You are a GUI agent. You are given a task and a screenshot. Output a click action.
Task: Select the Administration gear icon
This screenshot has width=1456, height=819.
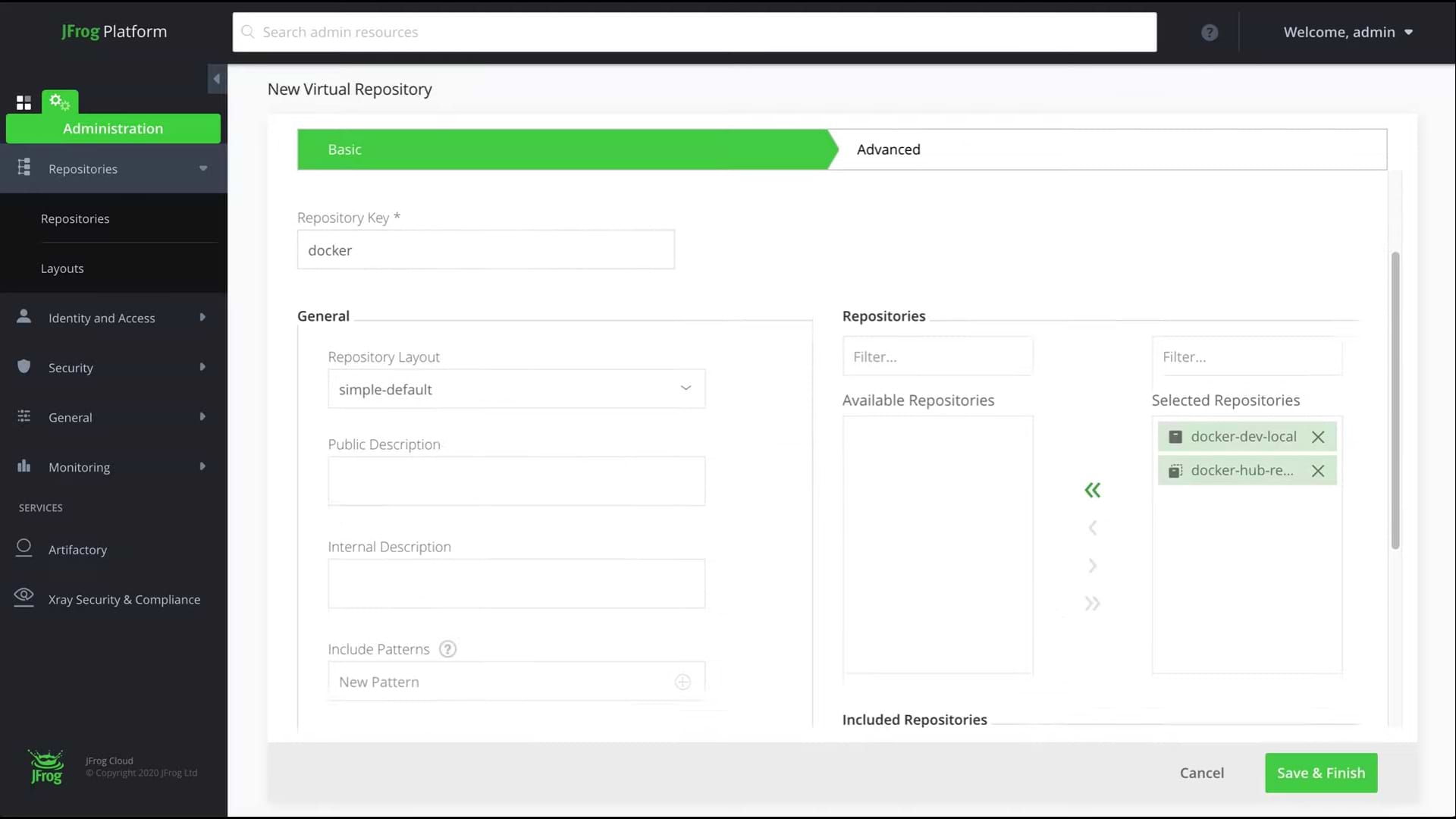click(59, 102)
